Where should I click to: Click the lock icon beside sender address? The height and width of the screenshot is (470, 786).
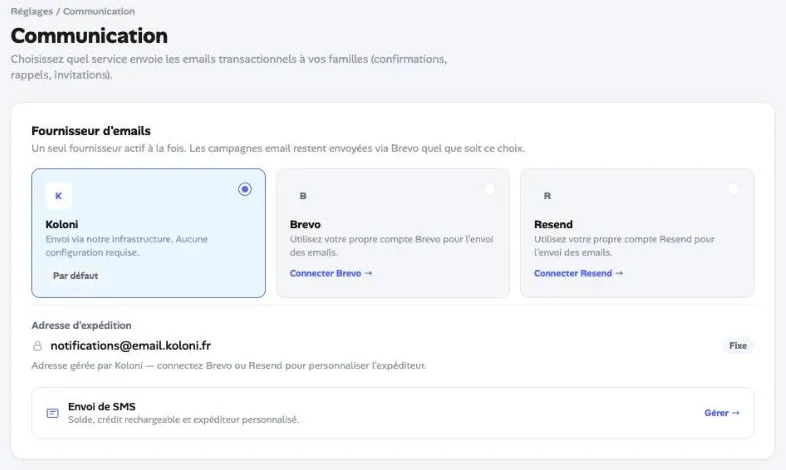pyautogui.click(x=38, y=346)
